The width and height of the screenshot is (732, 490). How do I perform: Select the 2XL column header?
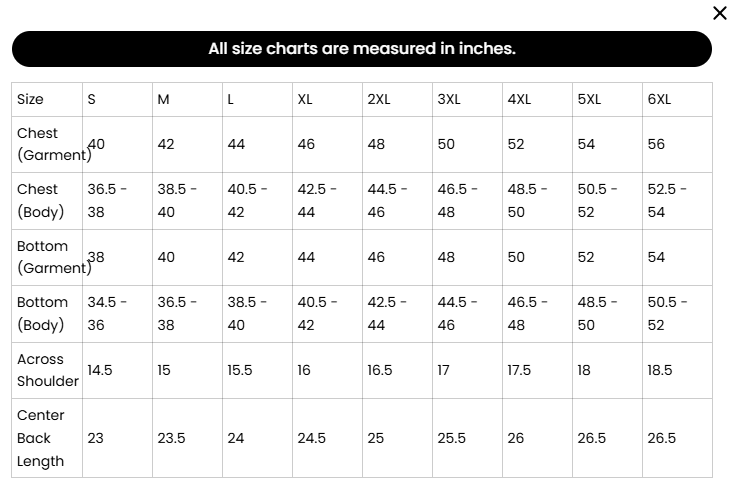click(x=397, y=99)
